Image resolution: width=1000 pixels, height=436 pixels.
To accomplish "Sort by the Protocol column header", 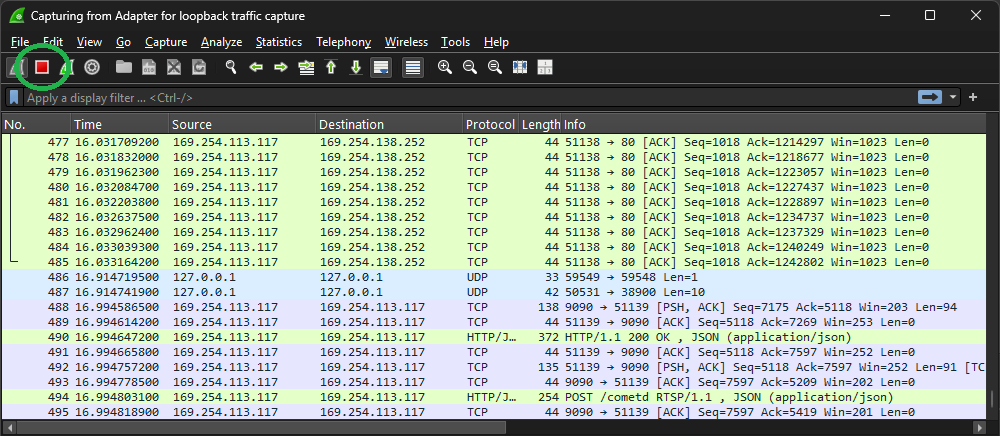I will coord(491,124).
